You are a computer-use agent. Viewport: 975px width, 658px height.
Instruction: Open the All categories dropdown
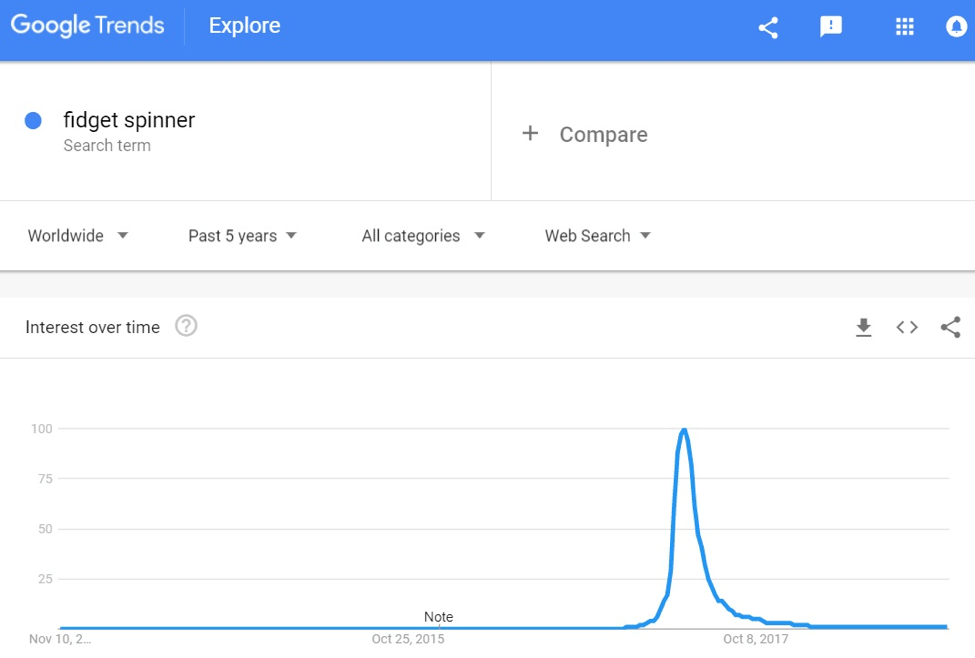tap(423, 236)
